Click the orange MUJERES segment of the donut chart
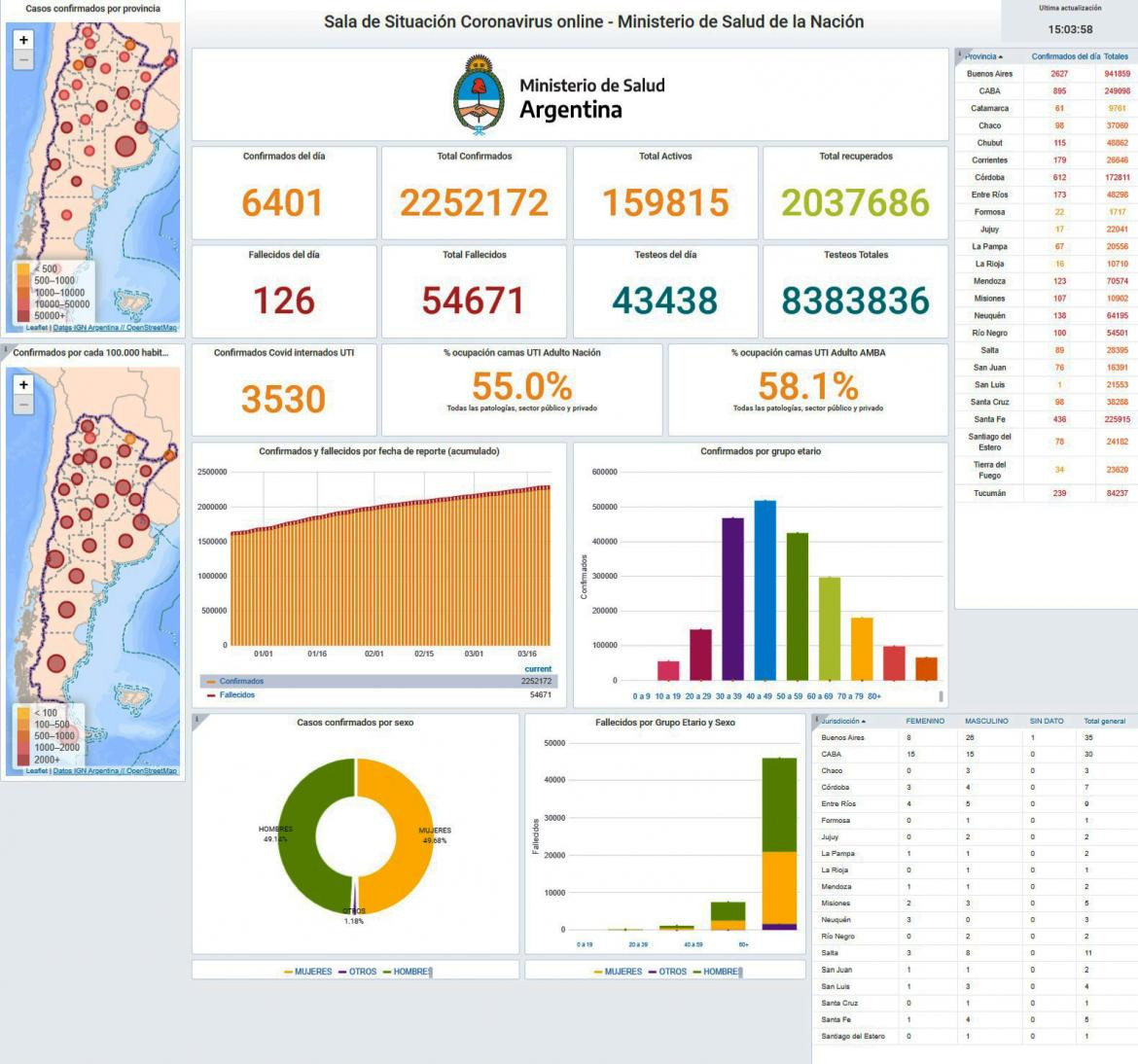1138x1064 pixels. pos(413,834)
